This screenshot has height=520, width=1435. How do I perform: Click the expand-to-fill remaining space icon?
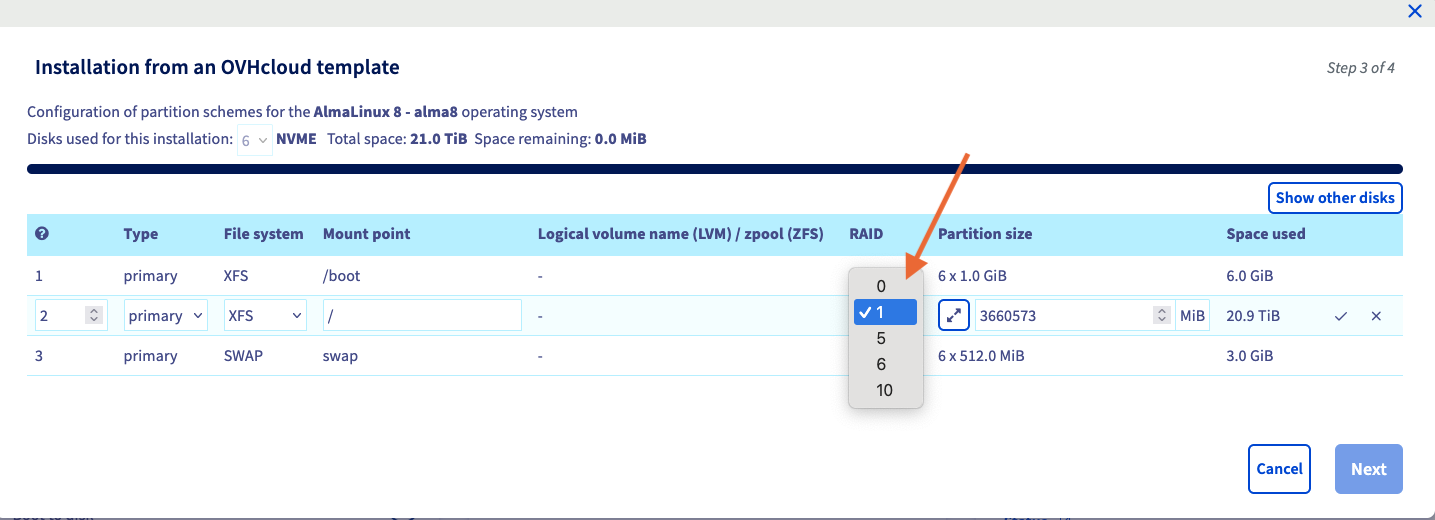coord(954,316)
